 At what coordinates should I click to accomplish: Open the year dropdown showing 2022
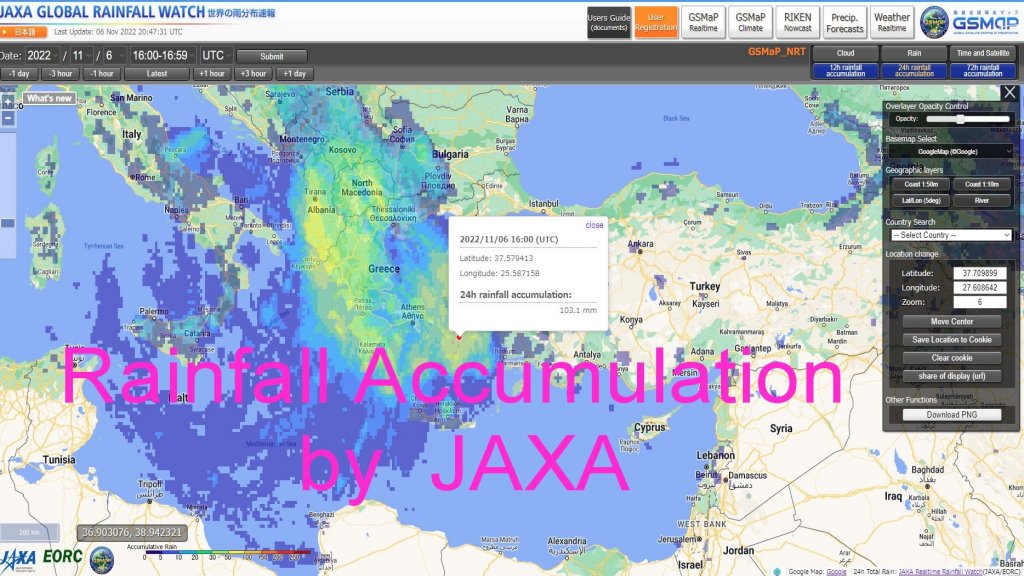[x=41, y=56]
